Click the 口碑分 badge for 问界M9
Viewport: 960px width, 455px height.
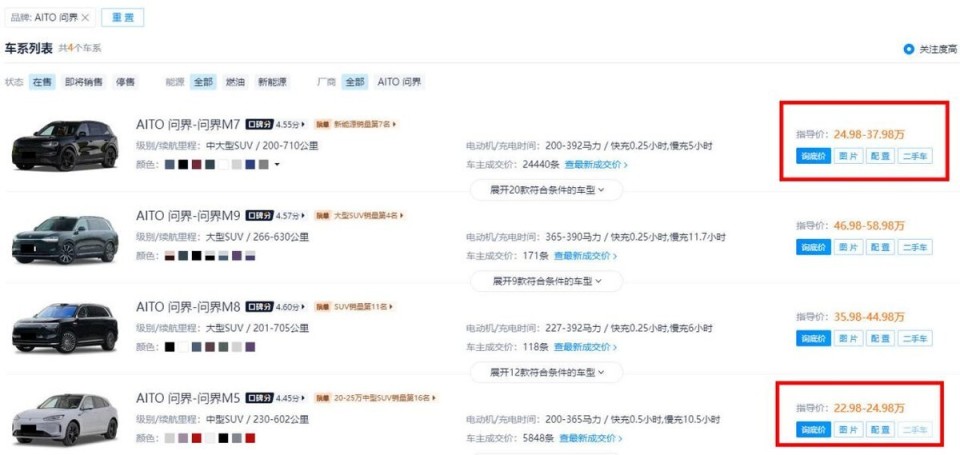click(x=260, y=216)
